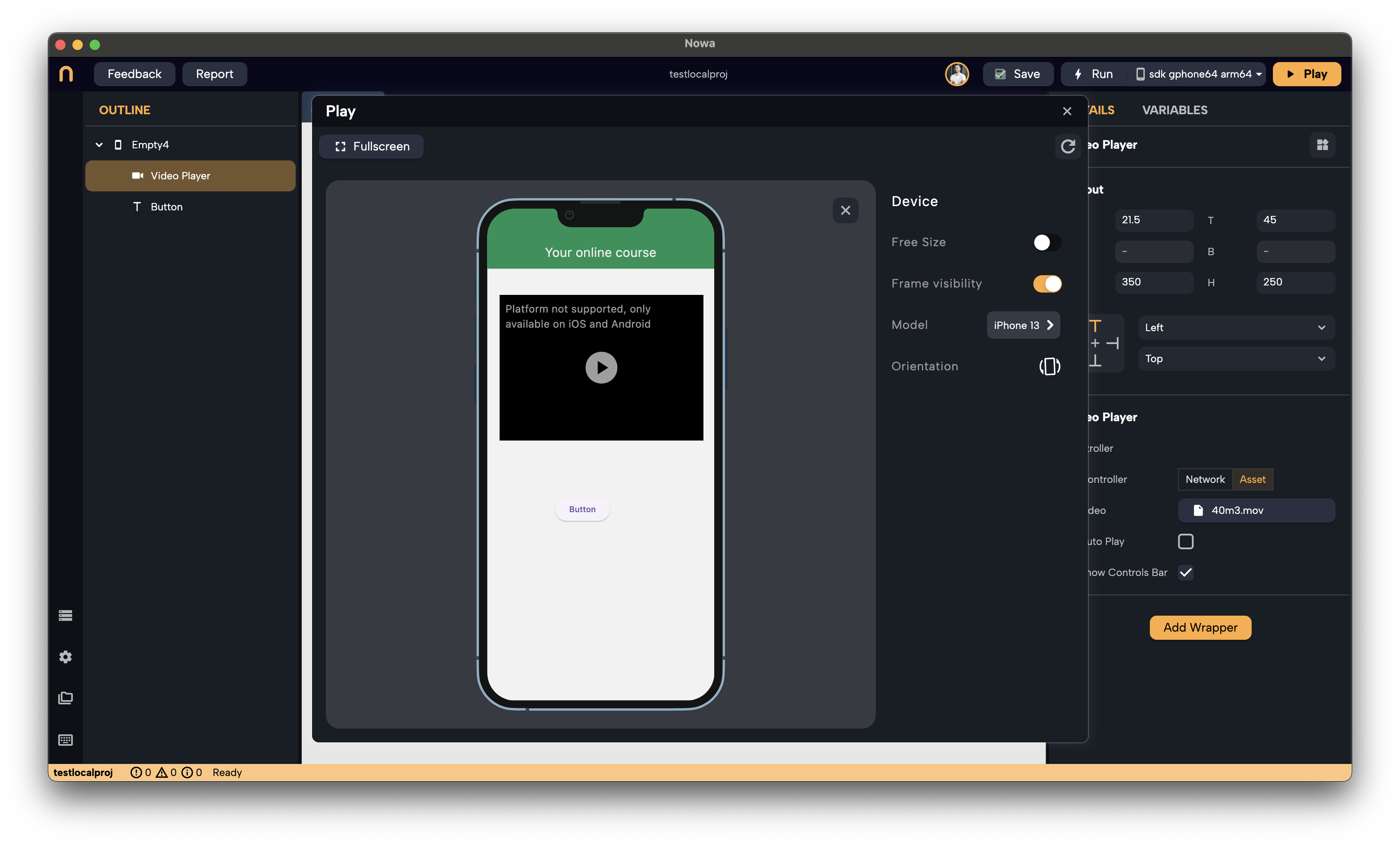Open the files library sidebar icon
Image resolution: width=1400 pixels, height=845 pixels.
66,698
